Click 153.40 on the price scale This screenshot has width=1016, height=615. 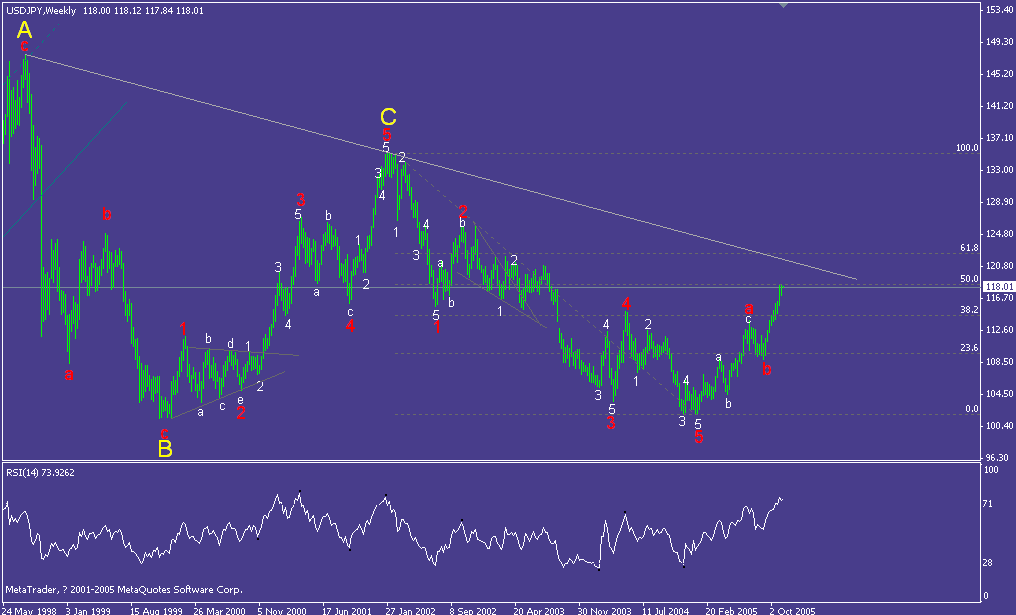[x=999, y=10]
